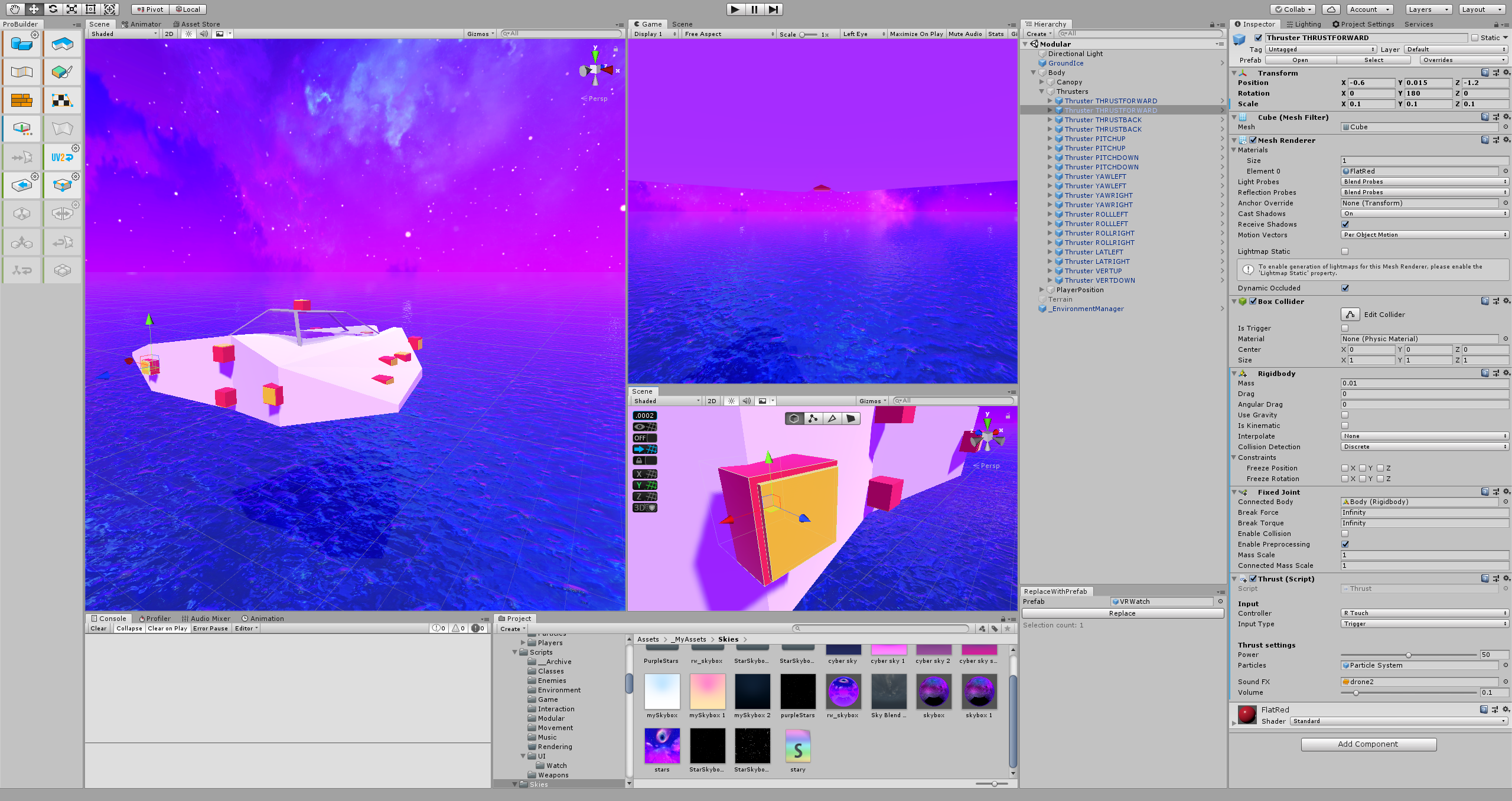
Task: Click the Step forward button
Action: (x=773, y=9)
